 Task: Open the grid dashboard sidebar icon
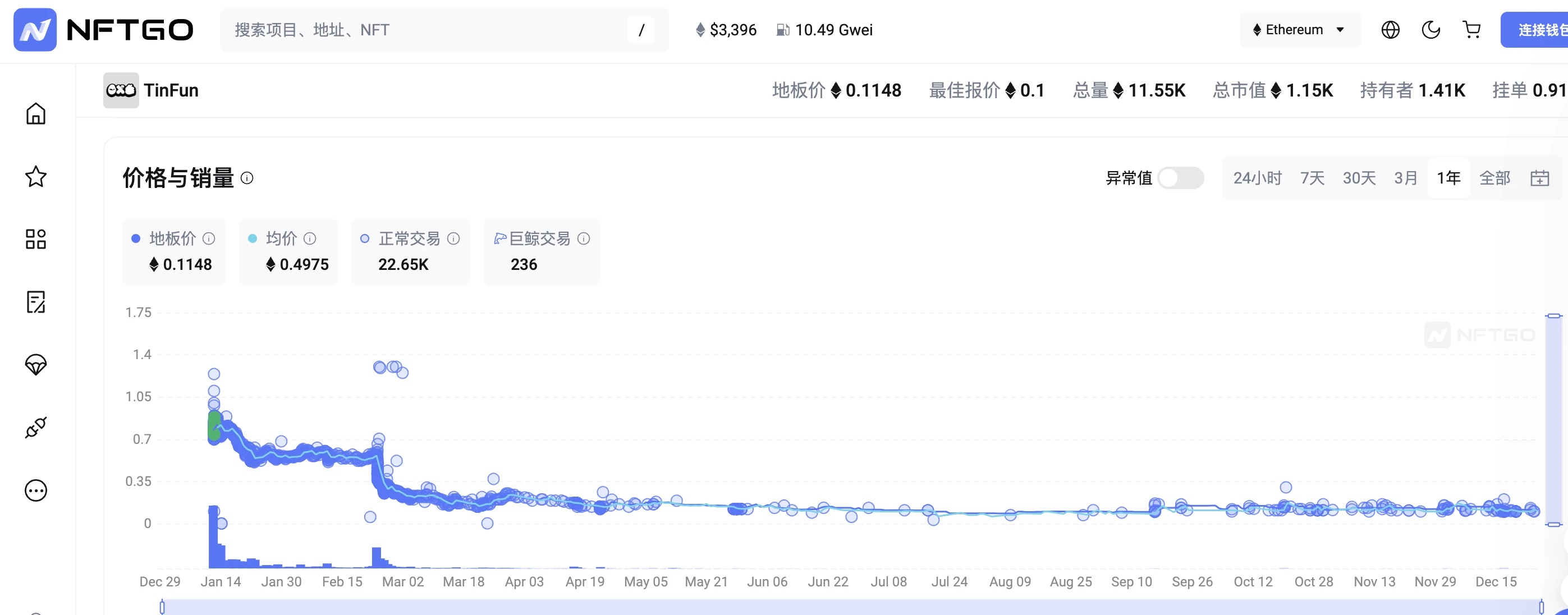tap(35, 239)
